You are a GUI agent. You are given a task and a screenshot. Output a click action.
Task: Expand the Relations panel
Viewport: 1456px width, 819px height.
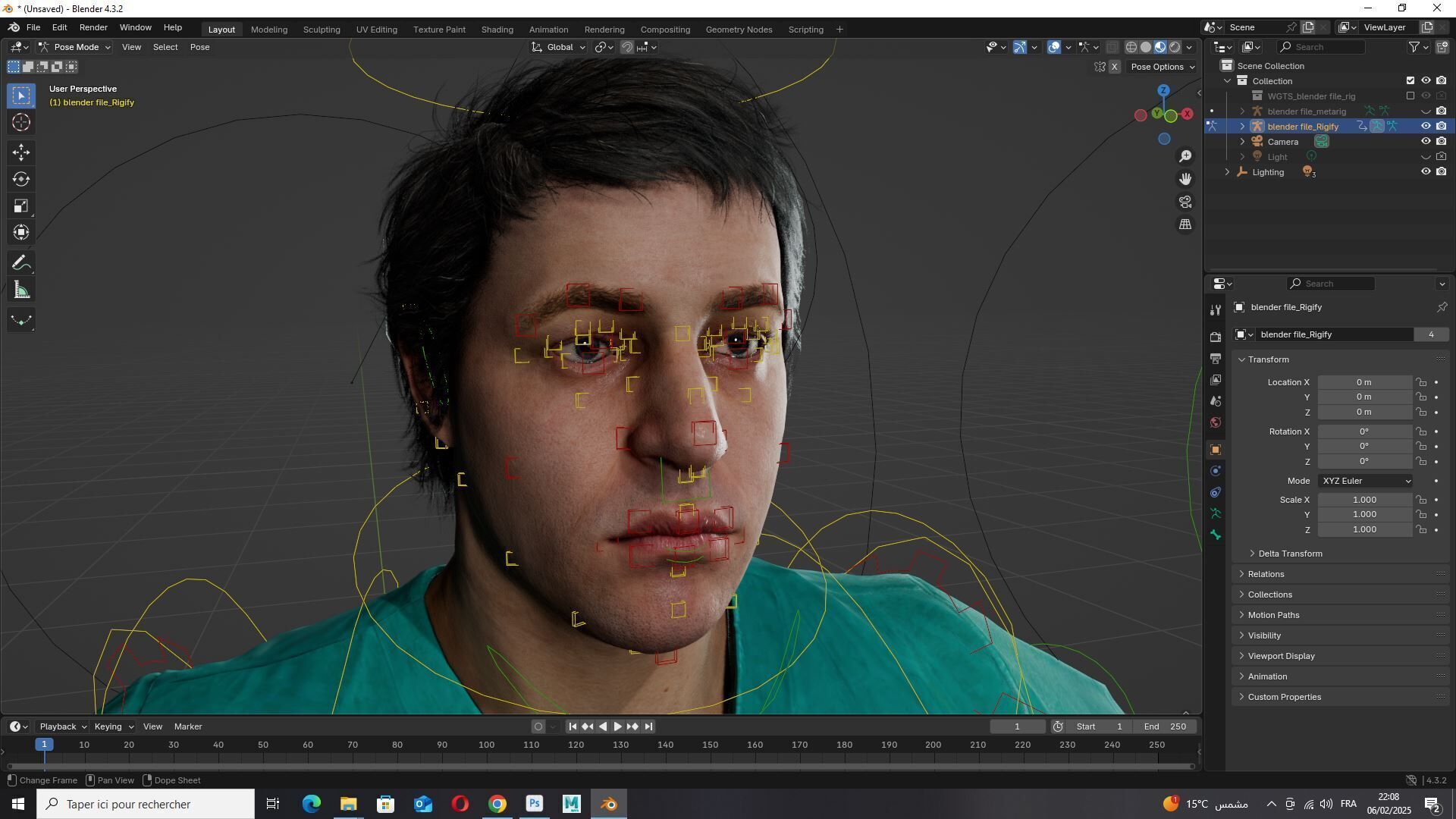tap(1266, 574)
